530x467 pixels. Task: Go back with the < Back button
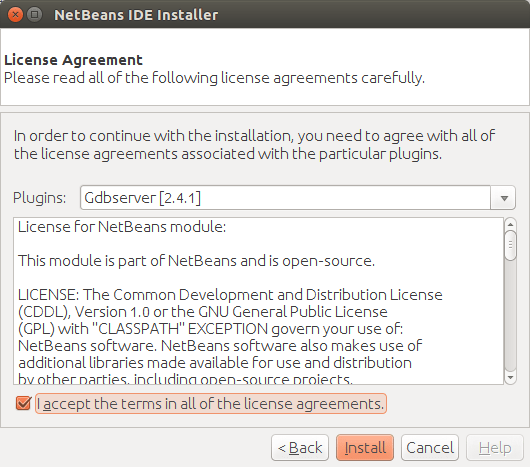point(300,448)
